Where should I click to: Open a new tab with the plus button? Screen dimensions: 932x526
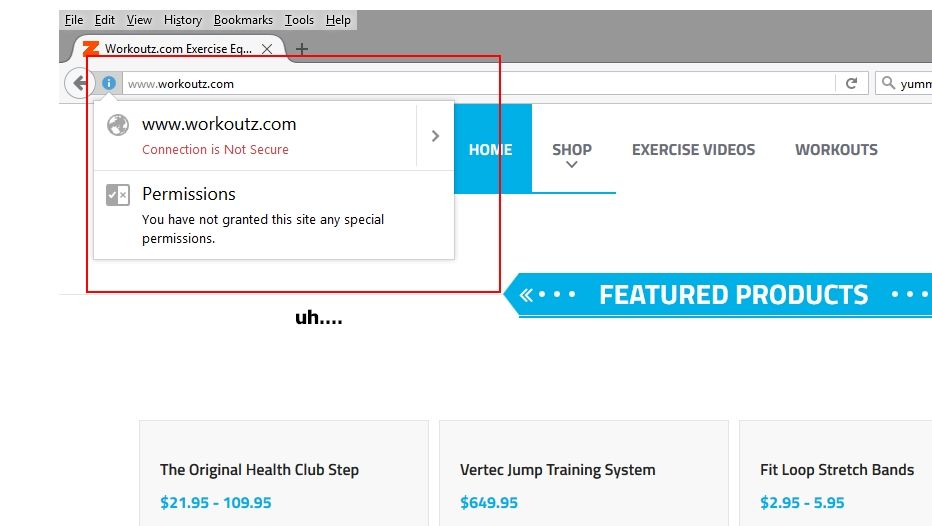click(x=302, y=49)
